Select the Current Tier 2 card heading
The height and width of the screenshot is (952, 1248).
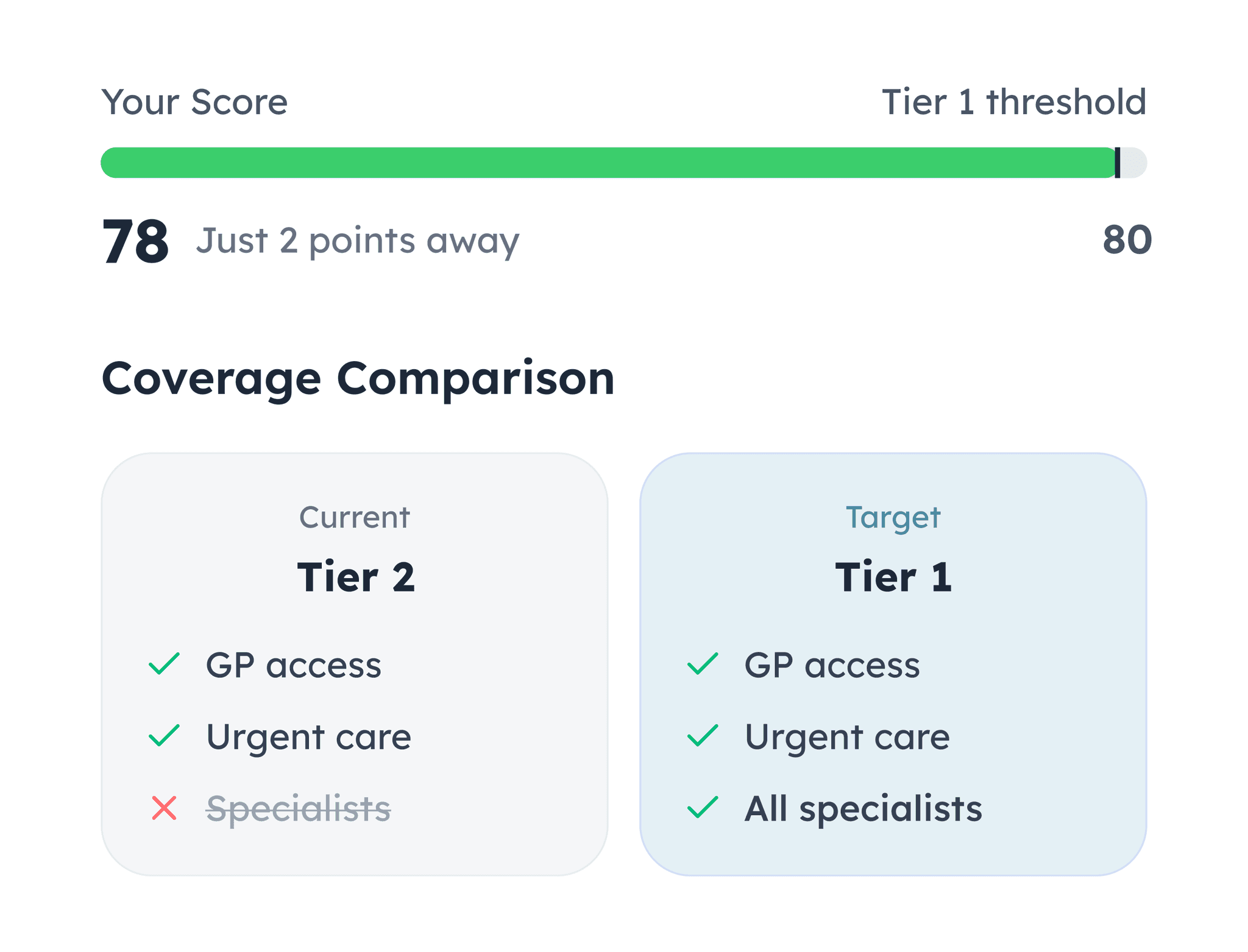click(355, 576)
